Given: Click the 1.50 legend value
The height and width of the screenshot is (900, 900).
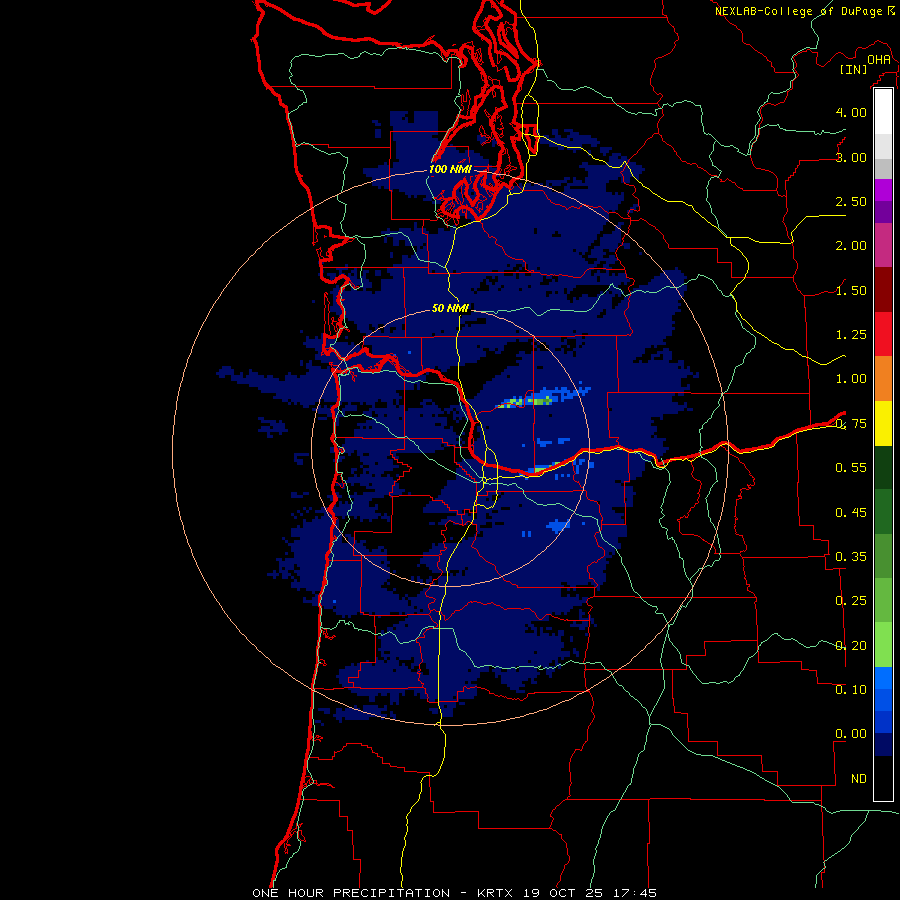Looking at the screenshot, I should pos(851,290).
